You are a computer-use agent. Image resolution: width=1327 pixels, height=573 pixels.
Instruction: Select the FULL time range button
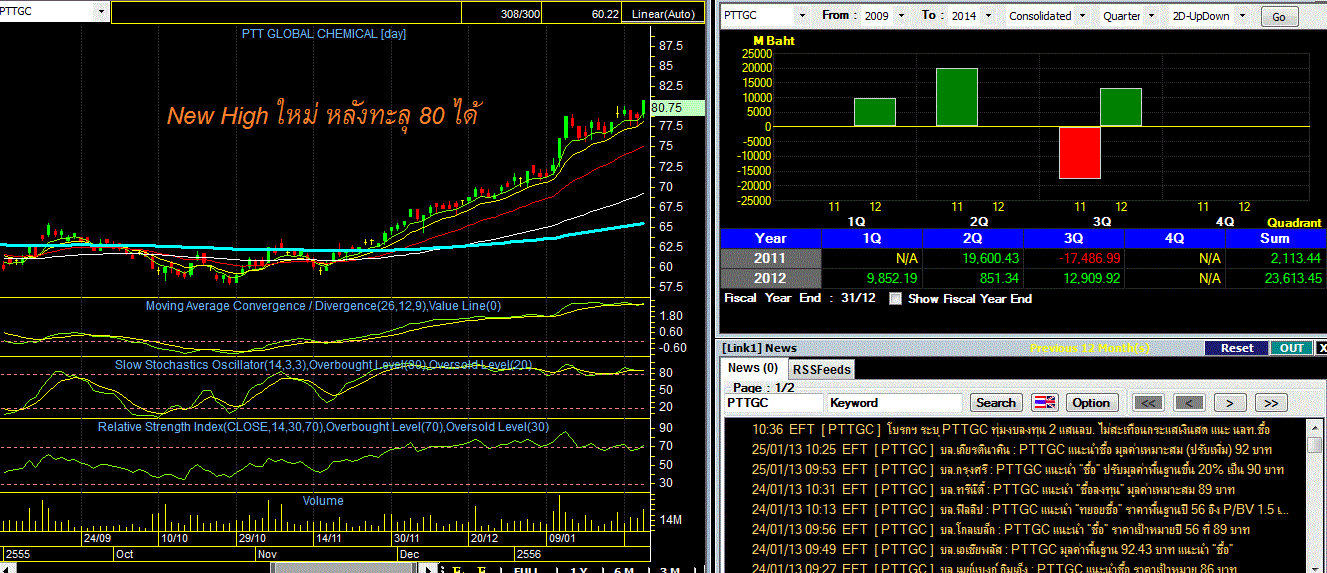[525, 568]
